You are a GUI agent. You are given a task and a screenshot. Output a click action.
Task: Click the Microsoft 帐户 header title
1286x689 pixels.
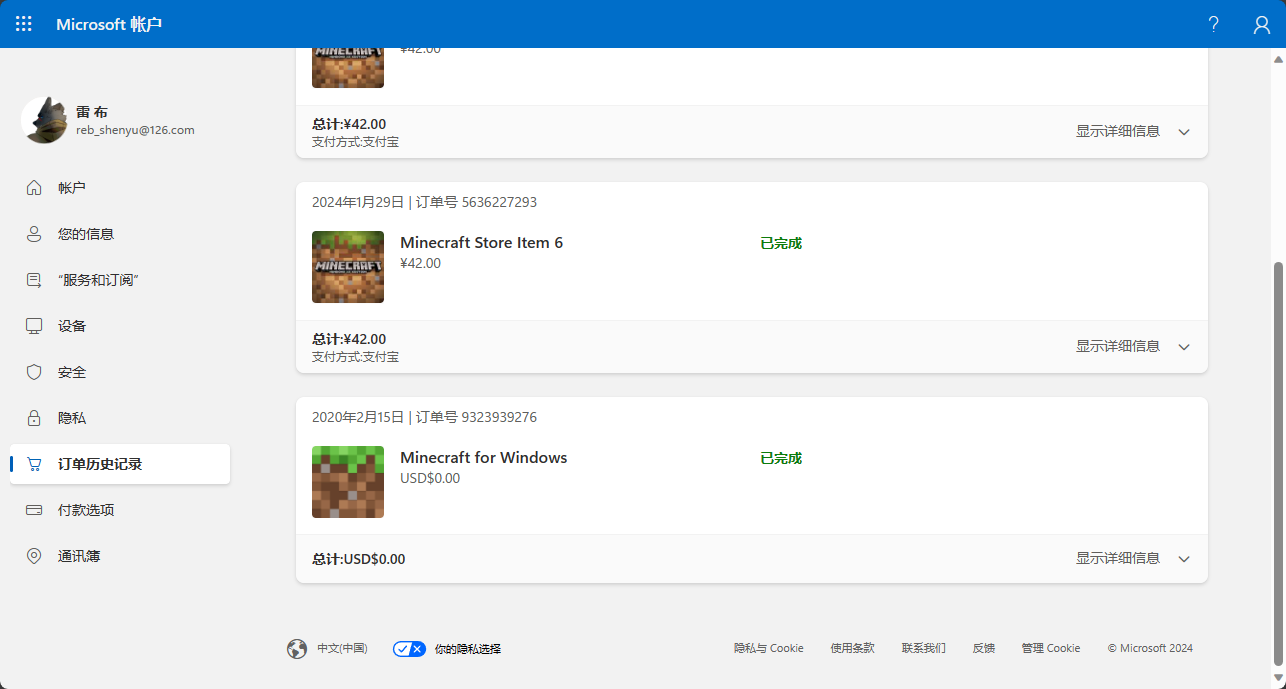pos(109,24)
